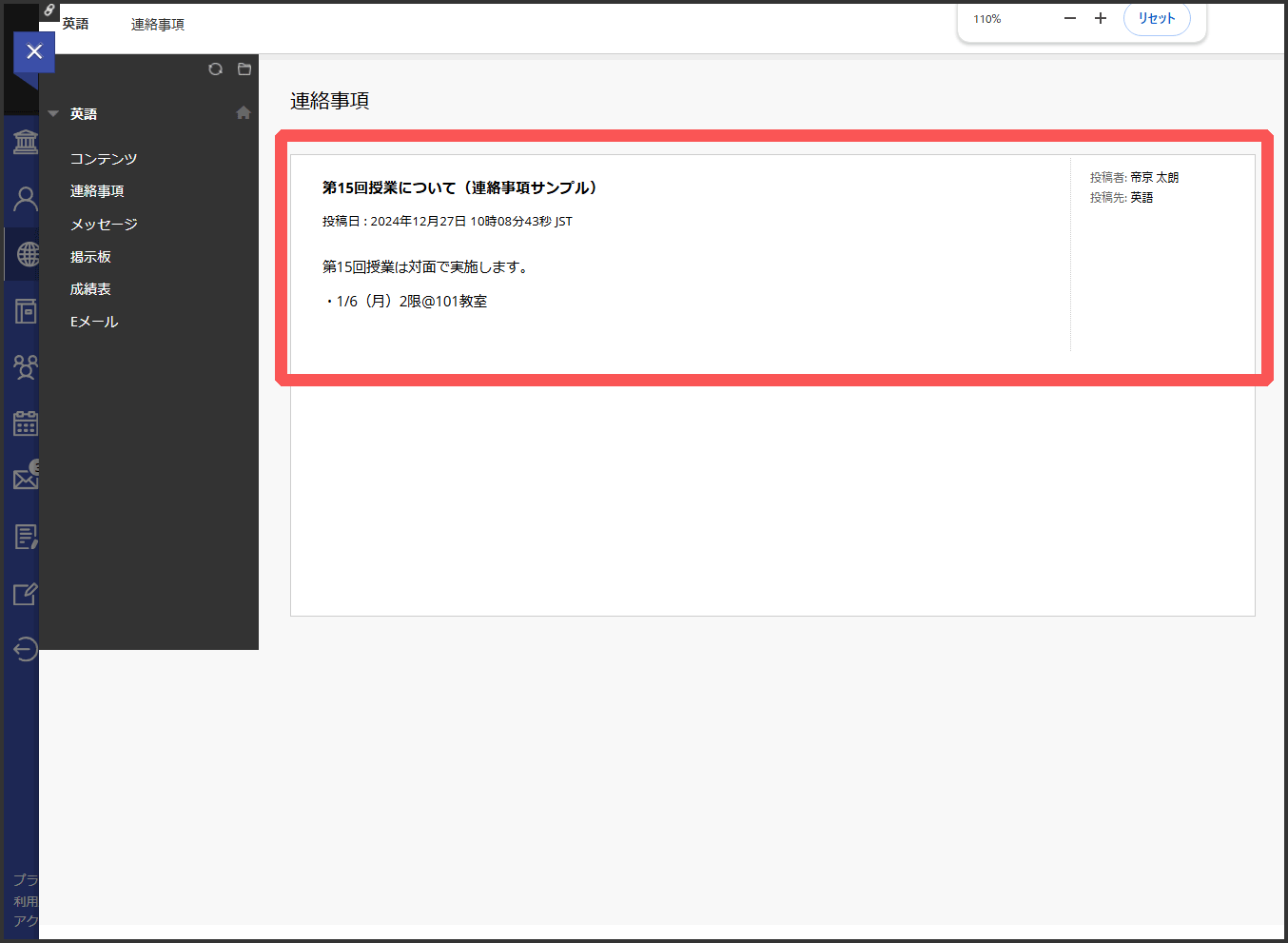This screenshot has height=943, width=1288.
Task: Collapse the 英語 course menu chevron
Action: coord(53,112)
